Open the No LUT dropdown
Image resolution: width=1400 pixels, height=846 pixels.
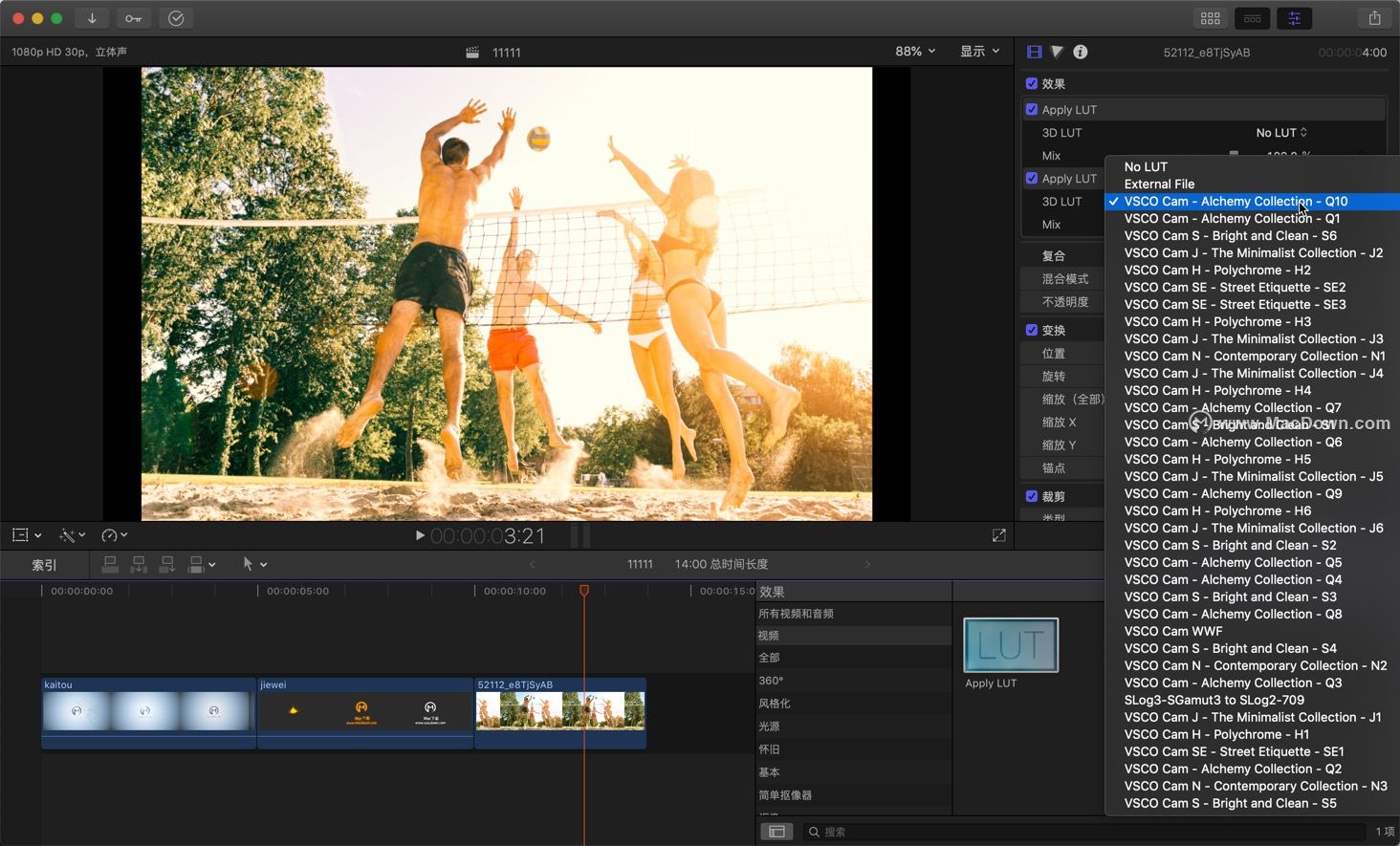[x=1280, y=132]
